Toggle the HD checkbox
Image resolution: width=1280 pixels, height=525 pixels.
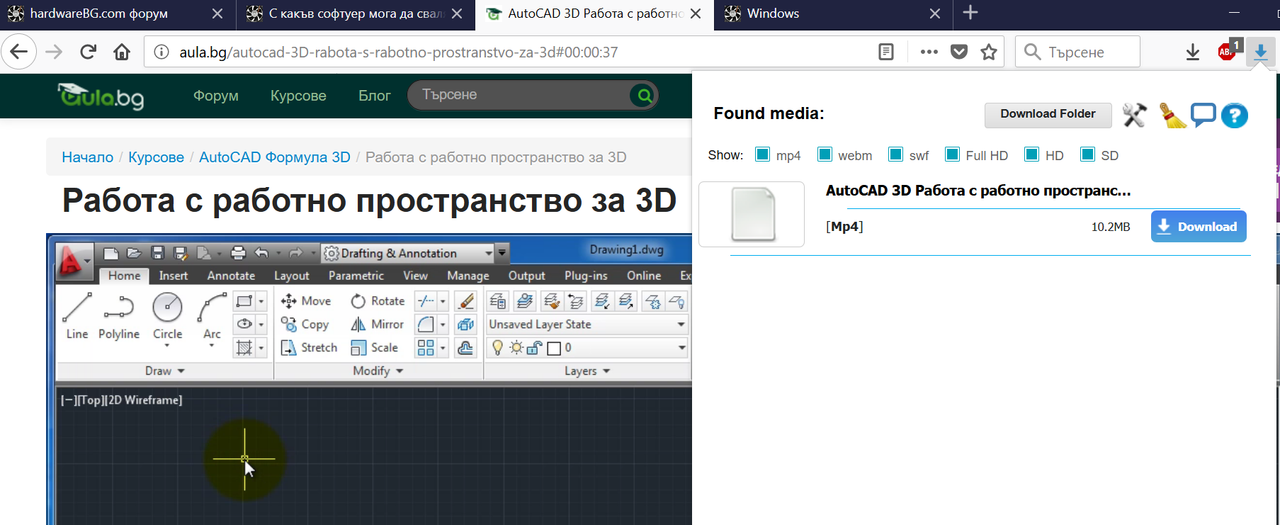(1031, 155)
